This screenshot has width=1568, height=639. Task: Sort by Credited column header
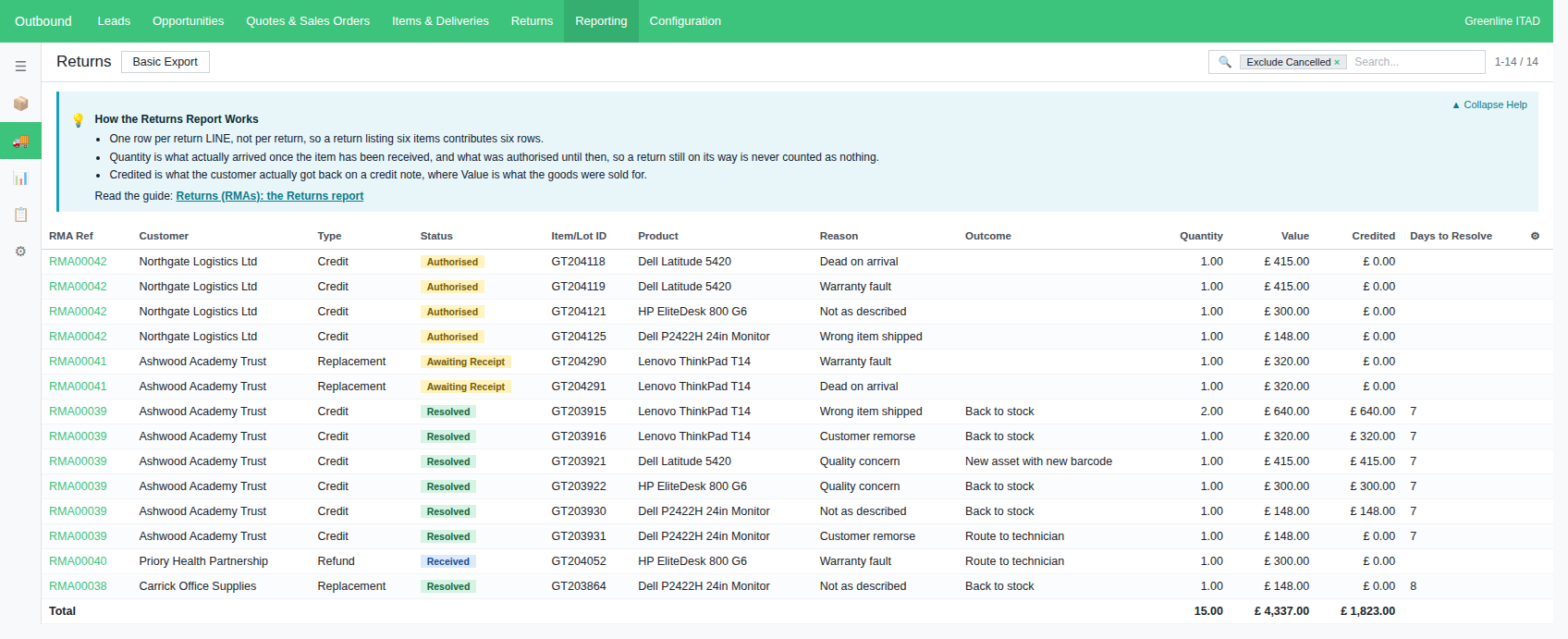[1373, 236]
